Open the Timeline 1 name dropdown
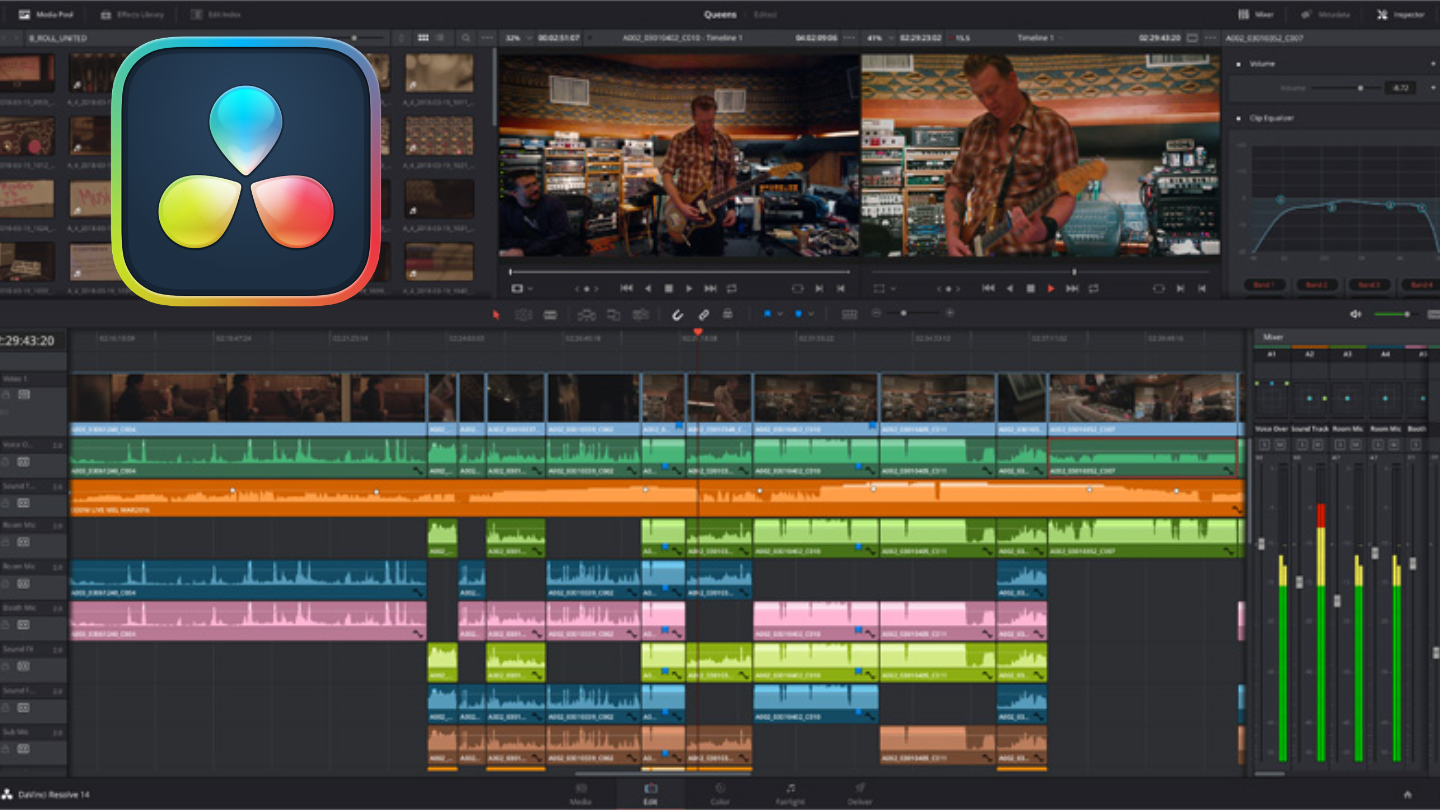 [1040, 38]
